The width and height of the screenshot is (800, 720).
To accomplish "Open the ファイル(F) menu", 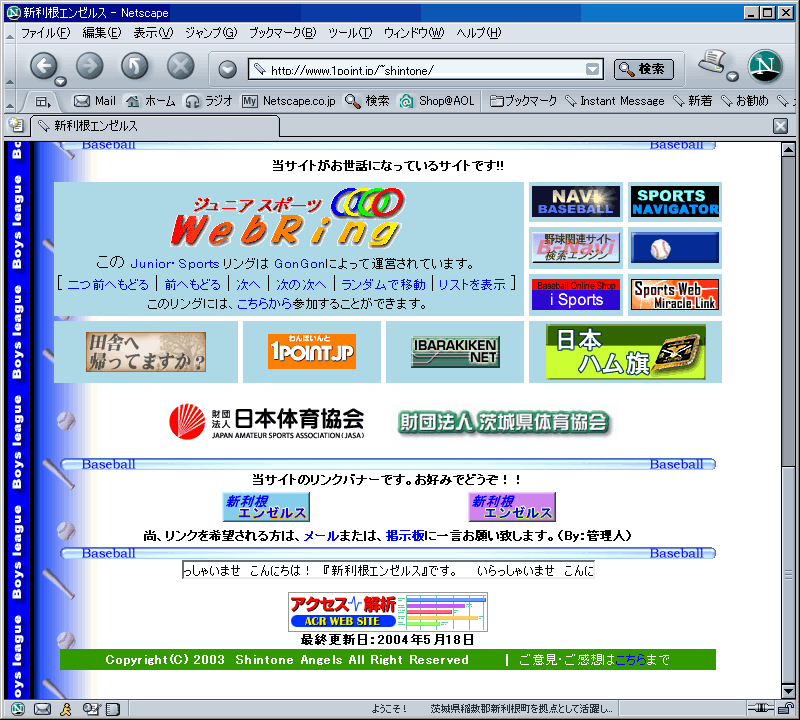I will (x=45, y=33).
